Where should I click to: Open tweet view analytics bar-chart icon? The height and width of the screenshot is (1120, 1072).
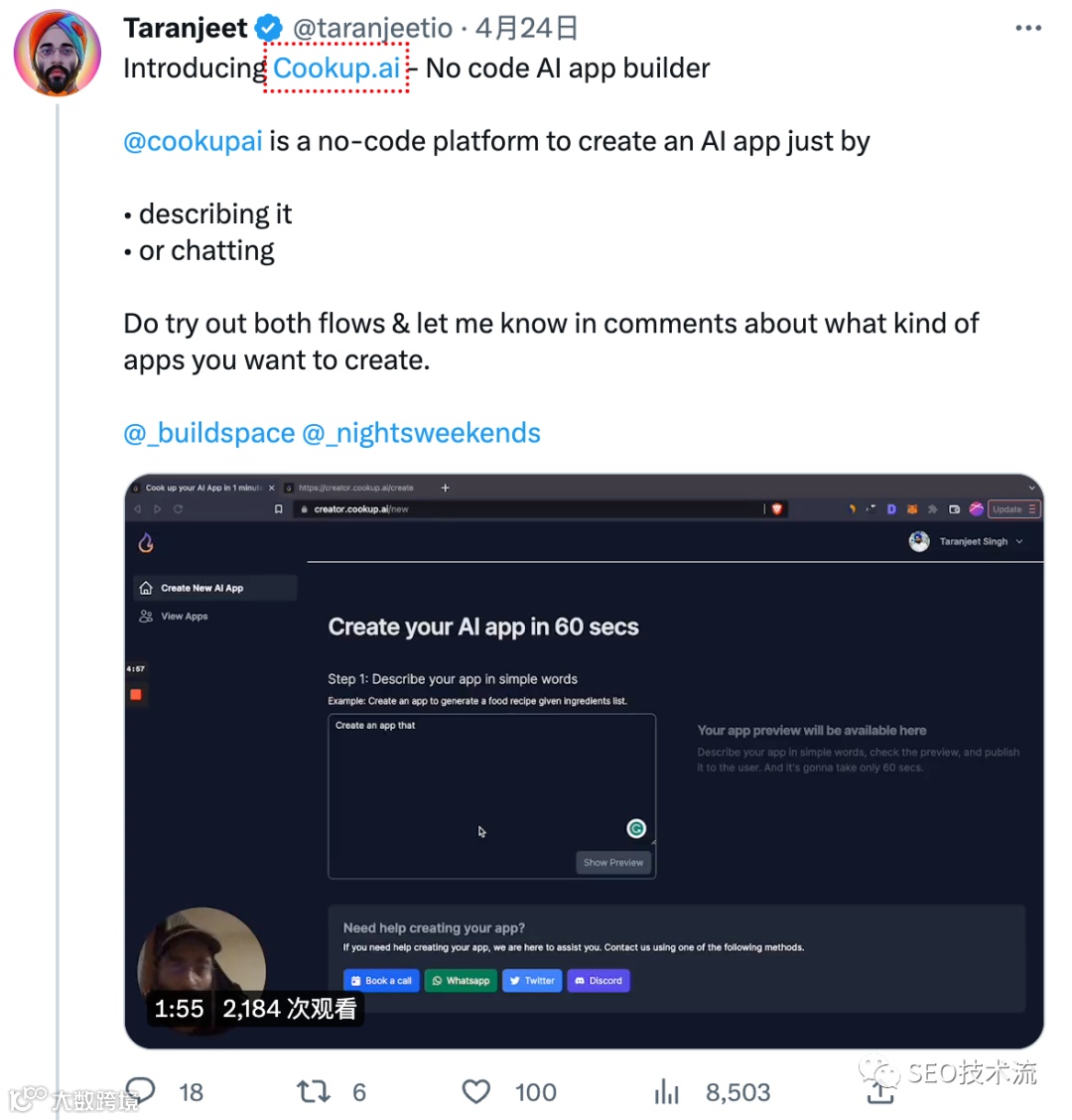pyautogui.click(x=666, y=1092)
